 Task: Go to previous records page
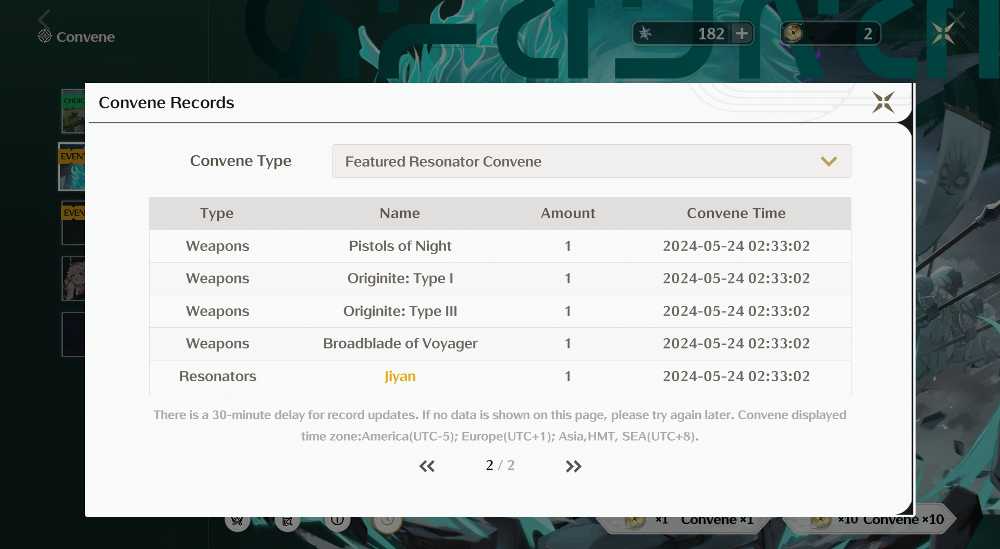point(427,466)
